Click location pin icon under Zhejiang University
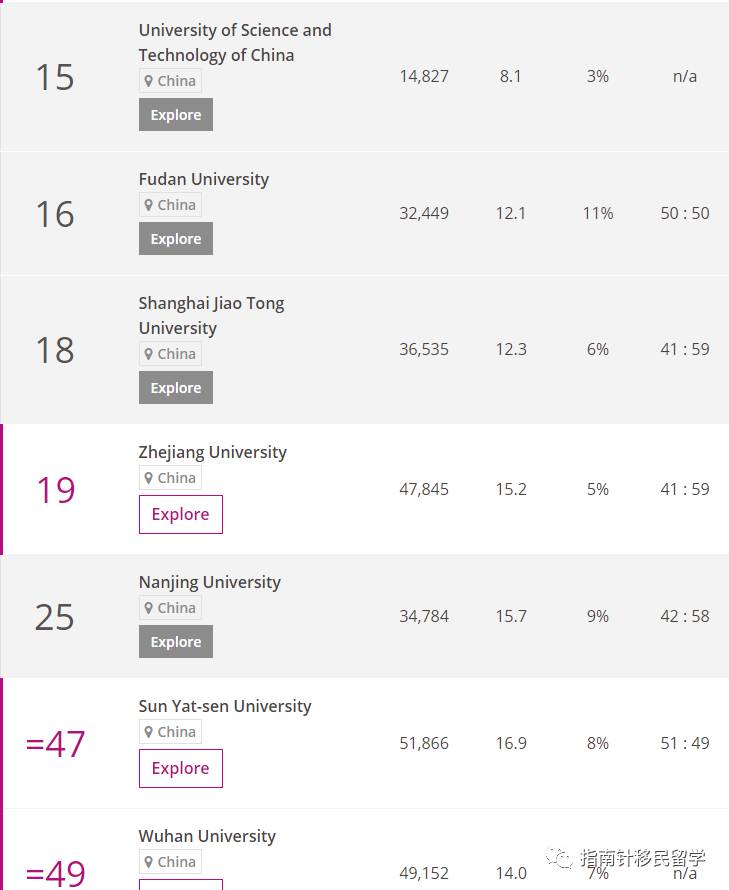This screenshot has width=729, height=890. [148, 478]
